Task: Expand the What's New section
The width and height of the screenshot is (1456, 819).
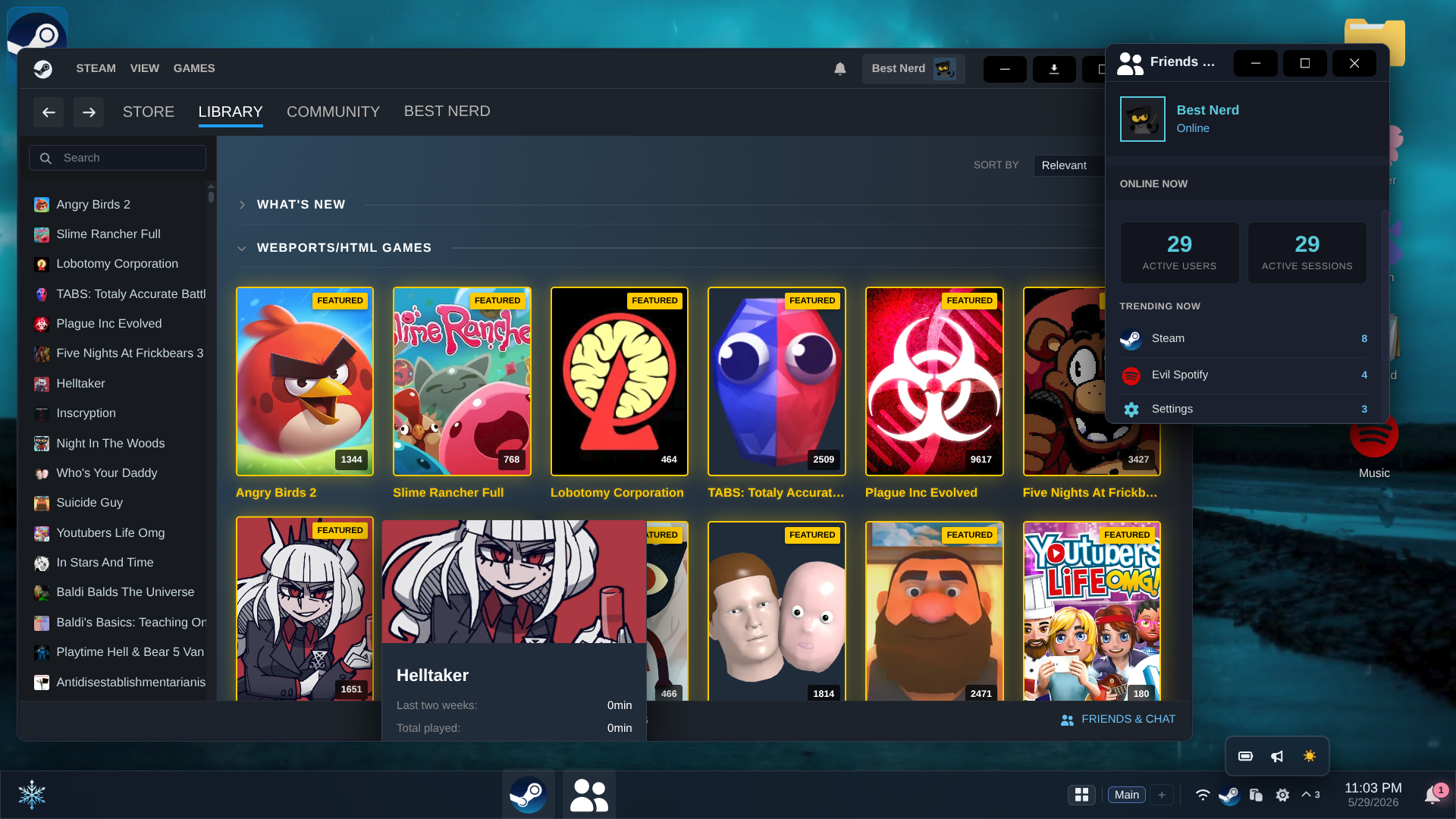Action: [242, 205]
